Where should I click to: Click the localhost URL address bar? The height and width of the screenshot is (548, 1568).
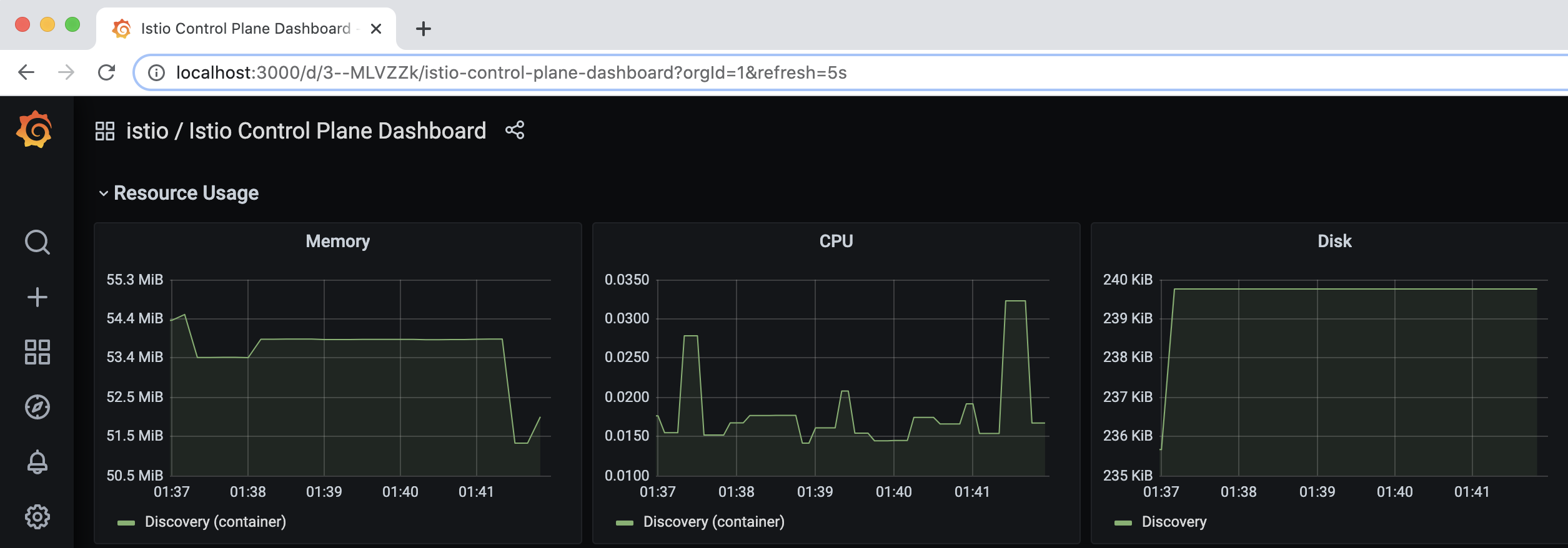tap(850, 72)
